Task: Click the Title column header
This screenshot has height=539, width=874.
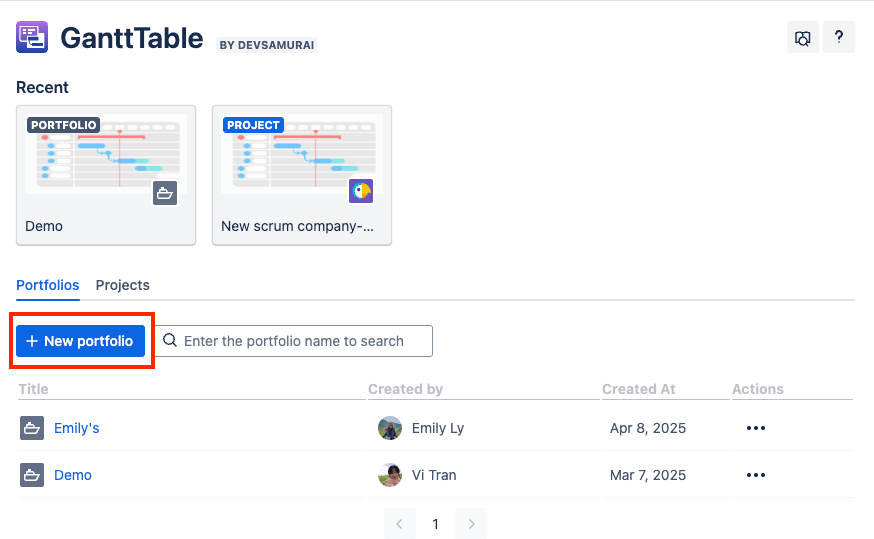Action: [x=33, y=389]
